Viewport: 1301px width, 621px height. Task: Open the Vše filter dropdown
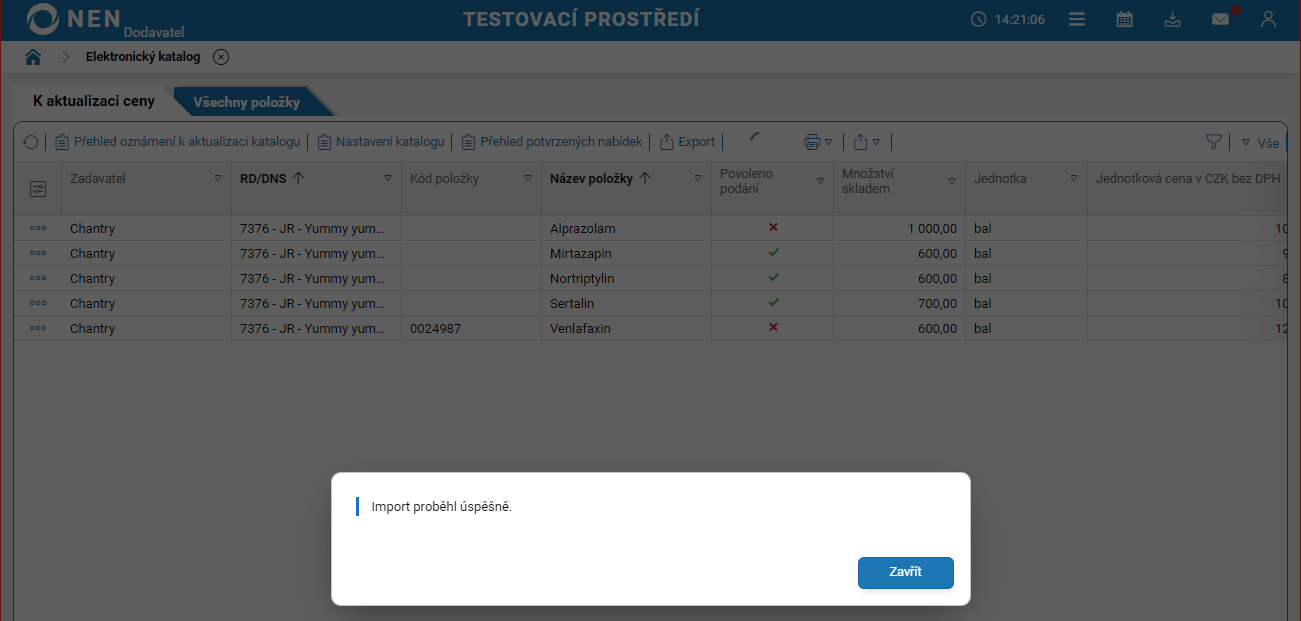[1260, 143]
